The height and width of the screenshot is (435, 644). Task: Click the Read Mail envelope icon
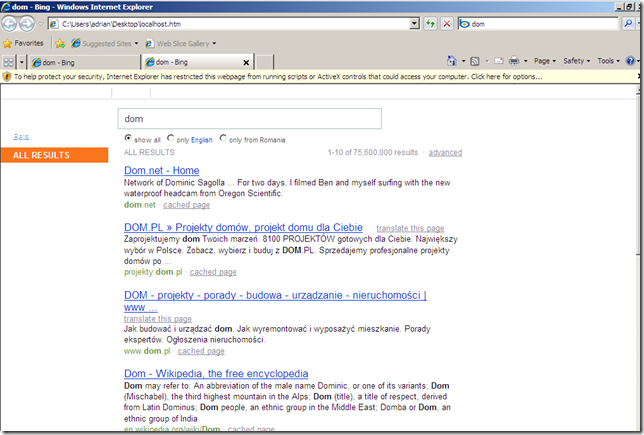point(499,61)
